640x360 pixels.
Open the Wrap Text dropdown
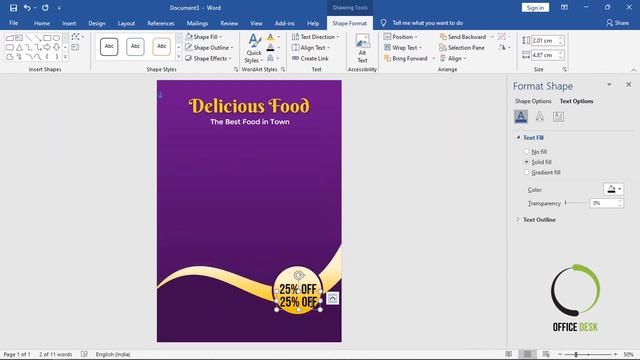(402, 48)
